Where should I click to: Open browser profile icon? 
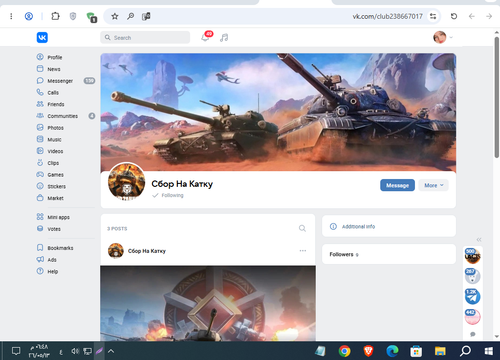(29, 16)
